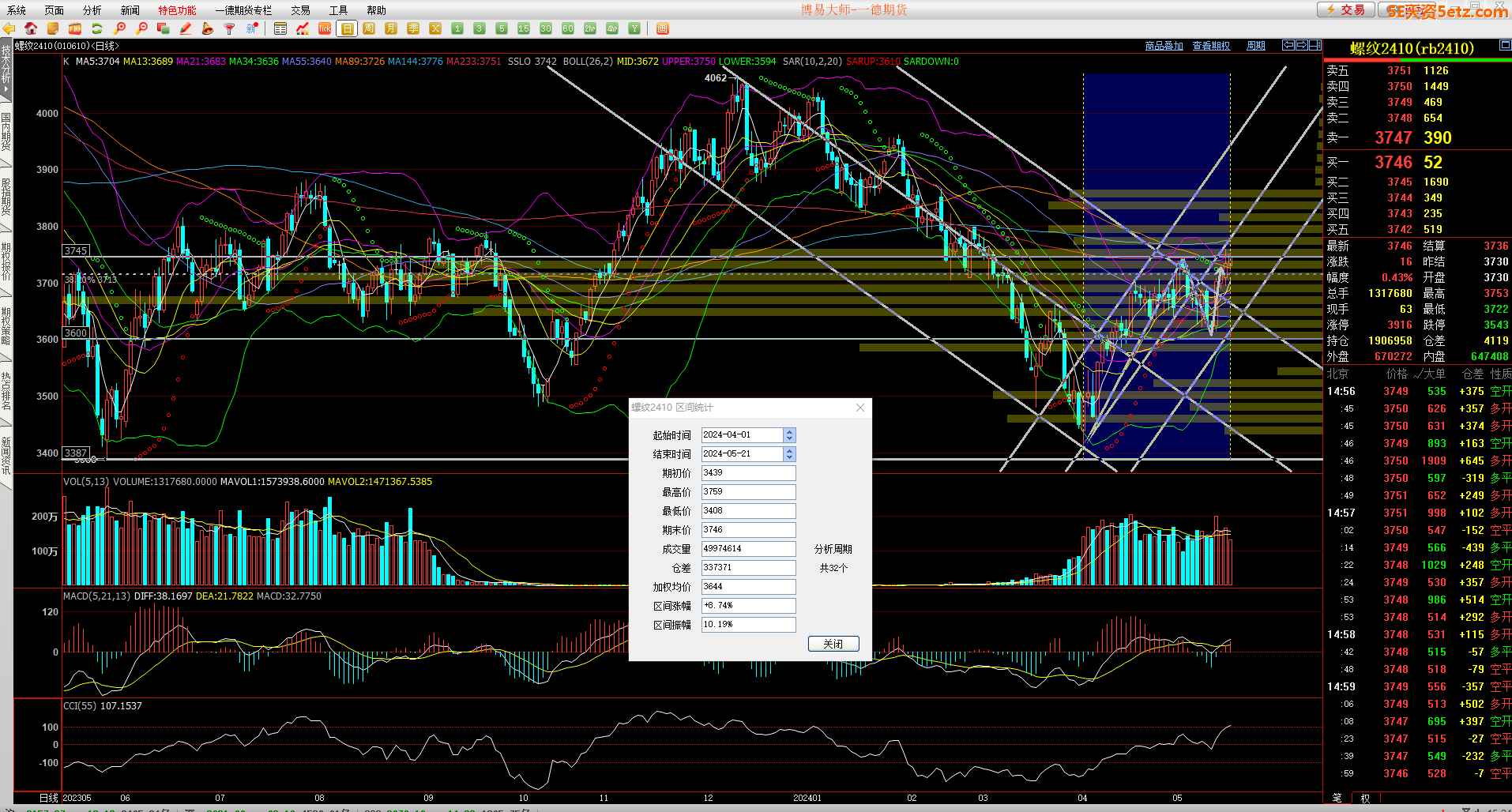Maximize the rb2410 quote panel
The image size is (1512, 812).
pos(1505,47)
